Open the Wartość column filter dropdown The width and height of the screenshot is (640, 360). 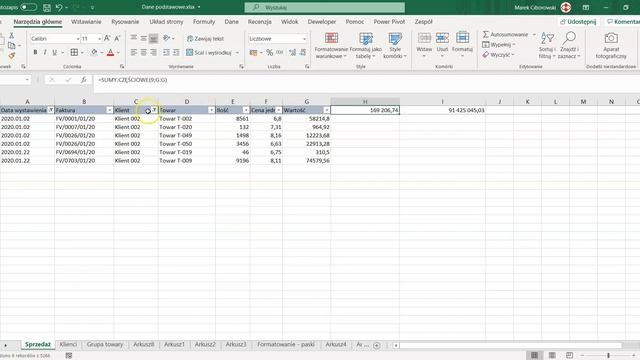click(x=327, y=110)
